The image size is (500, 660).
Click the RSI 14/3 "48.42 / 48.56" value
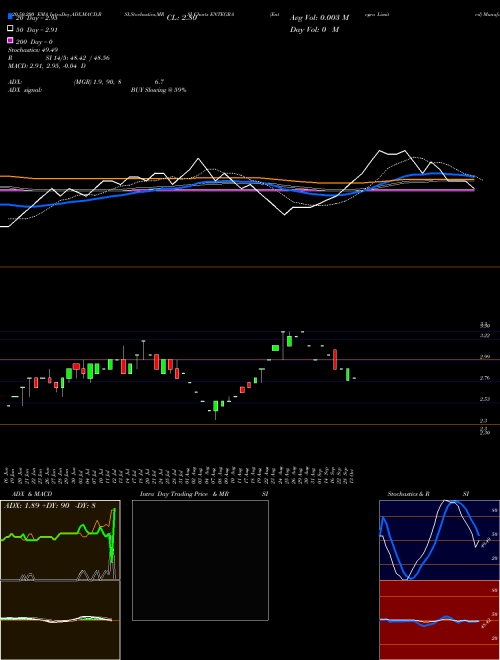click(x=88, y=58)
